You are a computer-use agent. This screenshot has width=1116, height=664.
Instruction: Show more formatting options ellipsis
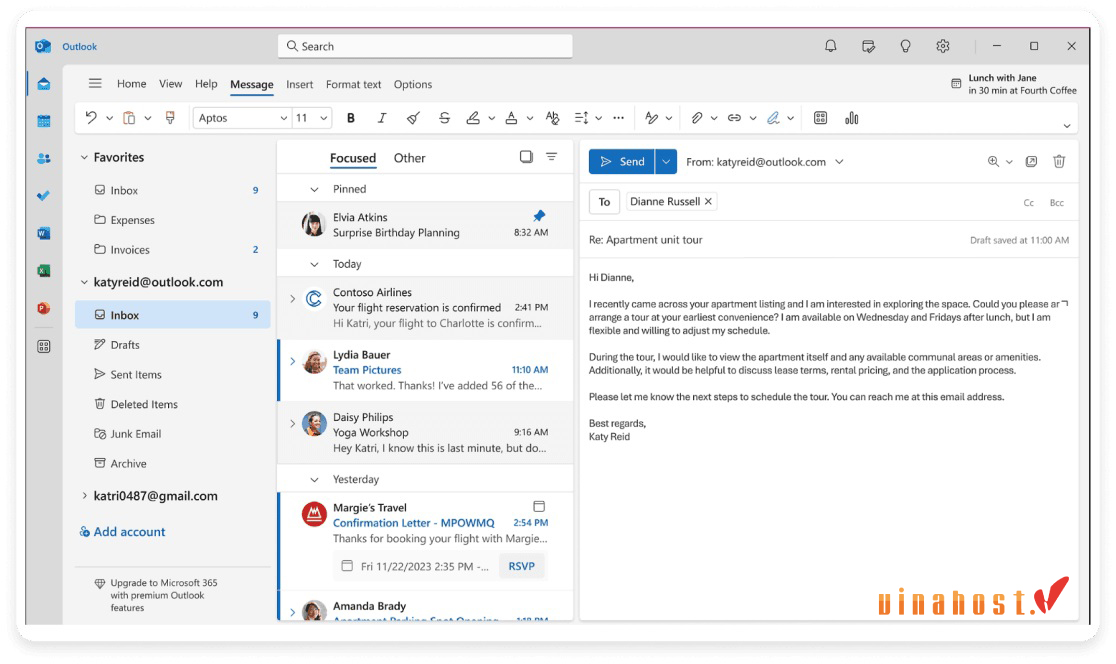pos(618,118)
